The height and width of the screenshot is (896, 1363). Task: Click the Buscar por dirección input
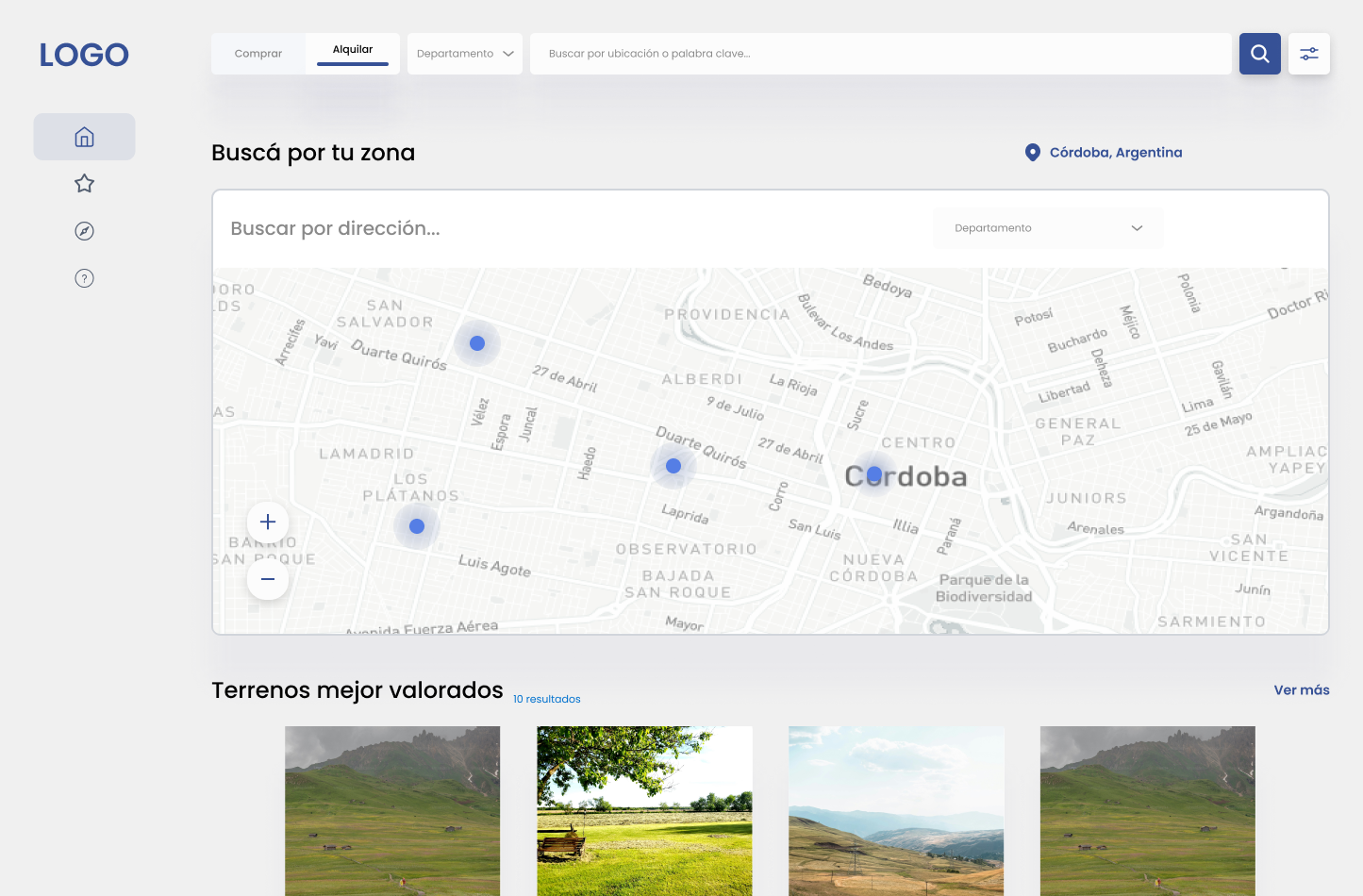tap(566, 228)
